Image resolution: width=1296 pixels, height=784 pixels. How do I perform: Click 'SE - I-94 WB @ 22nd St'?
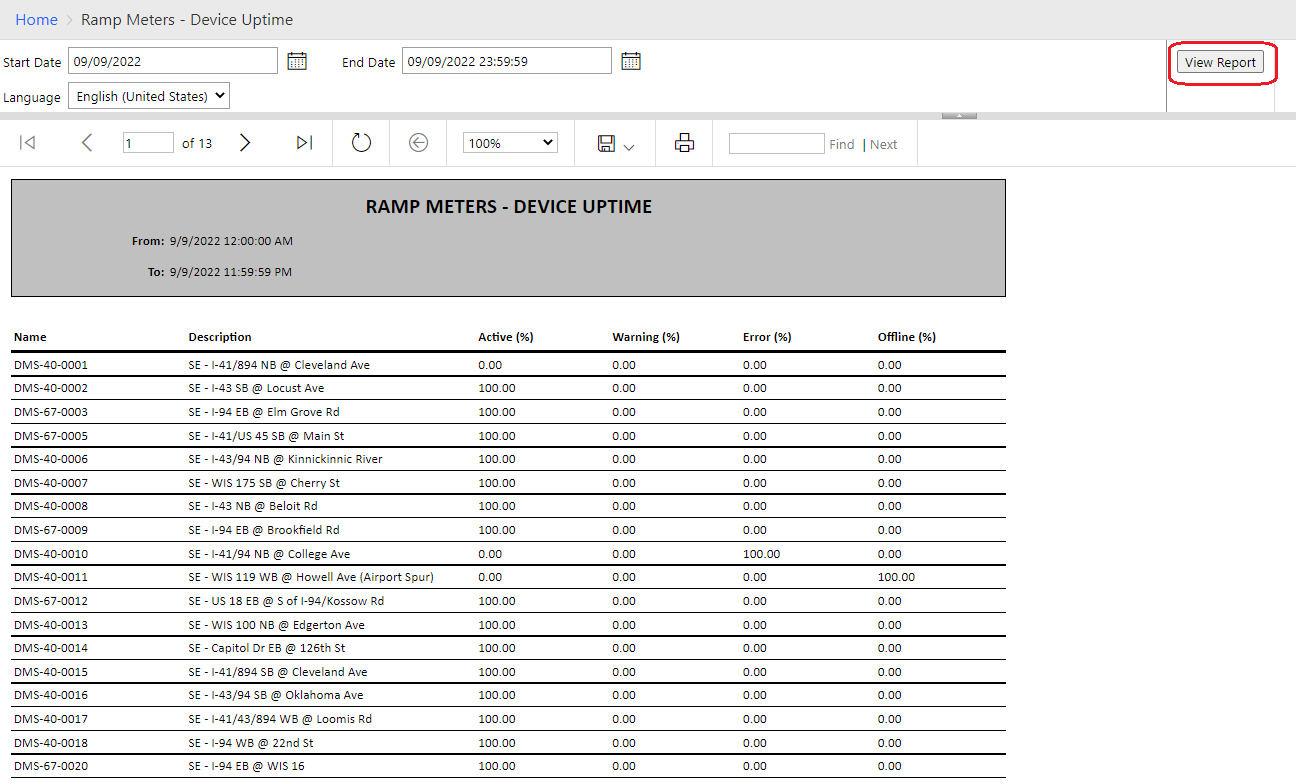click(x=251, y=743)
